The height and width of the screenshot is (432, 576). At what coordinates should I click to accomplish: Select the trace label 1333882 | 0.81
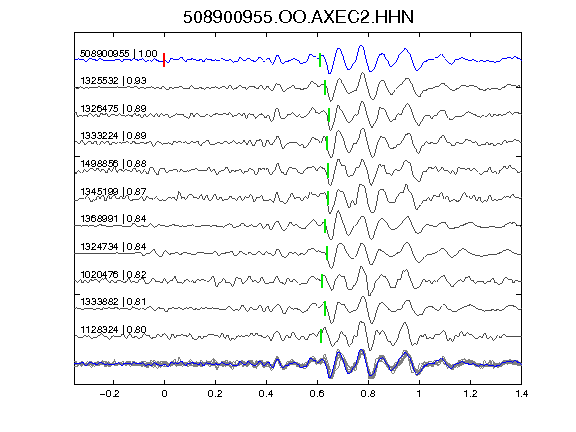tap(114, 302)
